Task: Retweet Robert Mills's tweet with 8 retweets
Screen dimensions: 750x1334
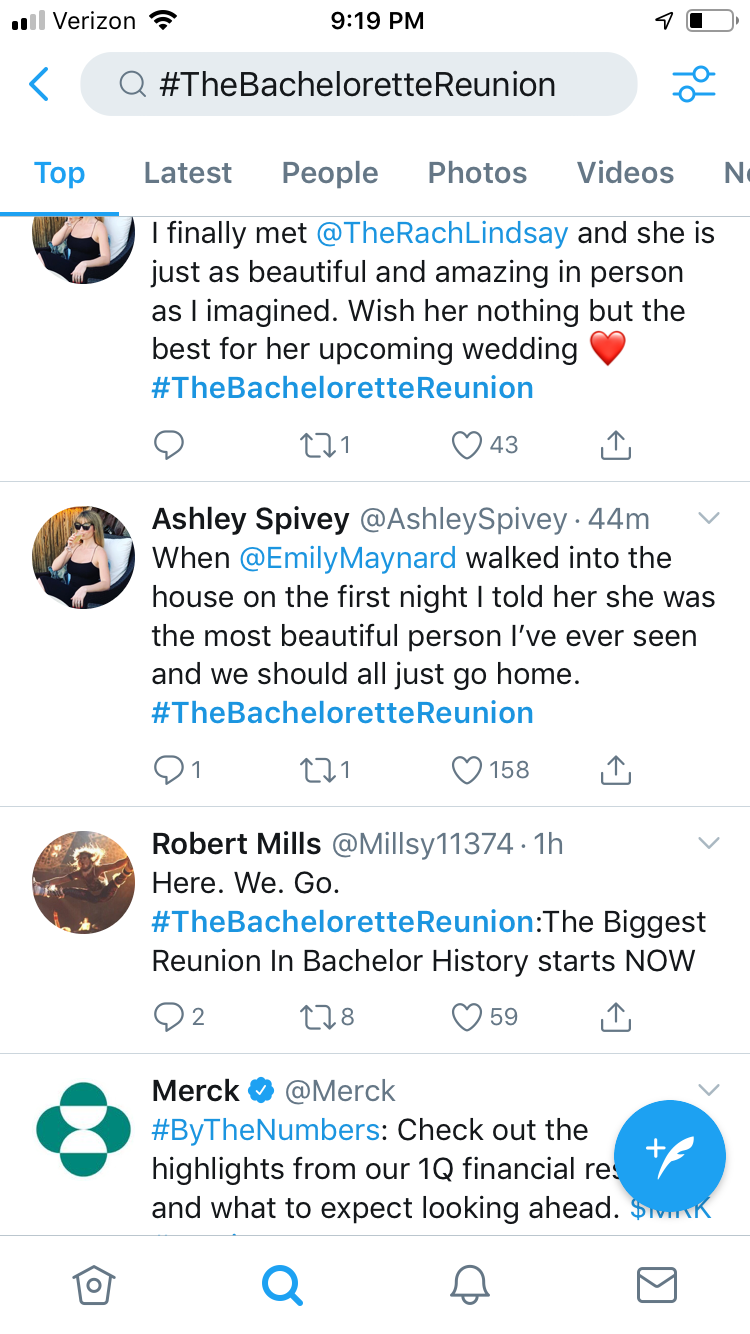Action: pos(315,1017)
